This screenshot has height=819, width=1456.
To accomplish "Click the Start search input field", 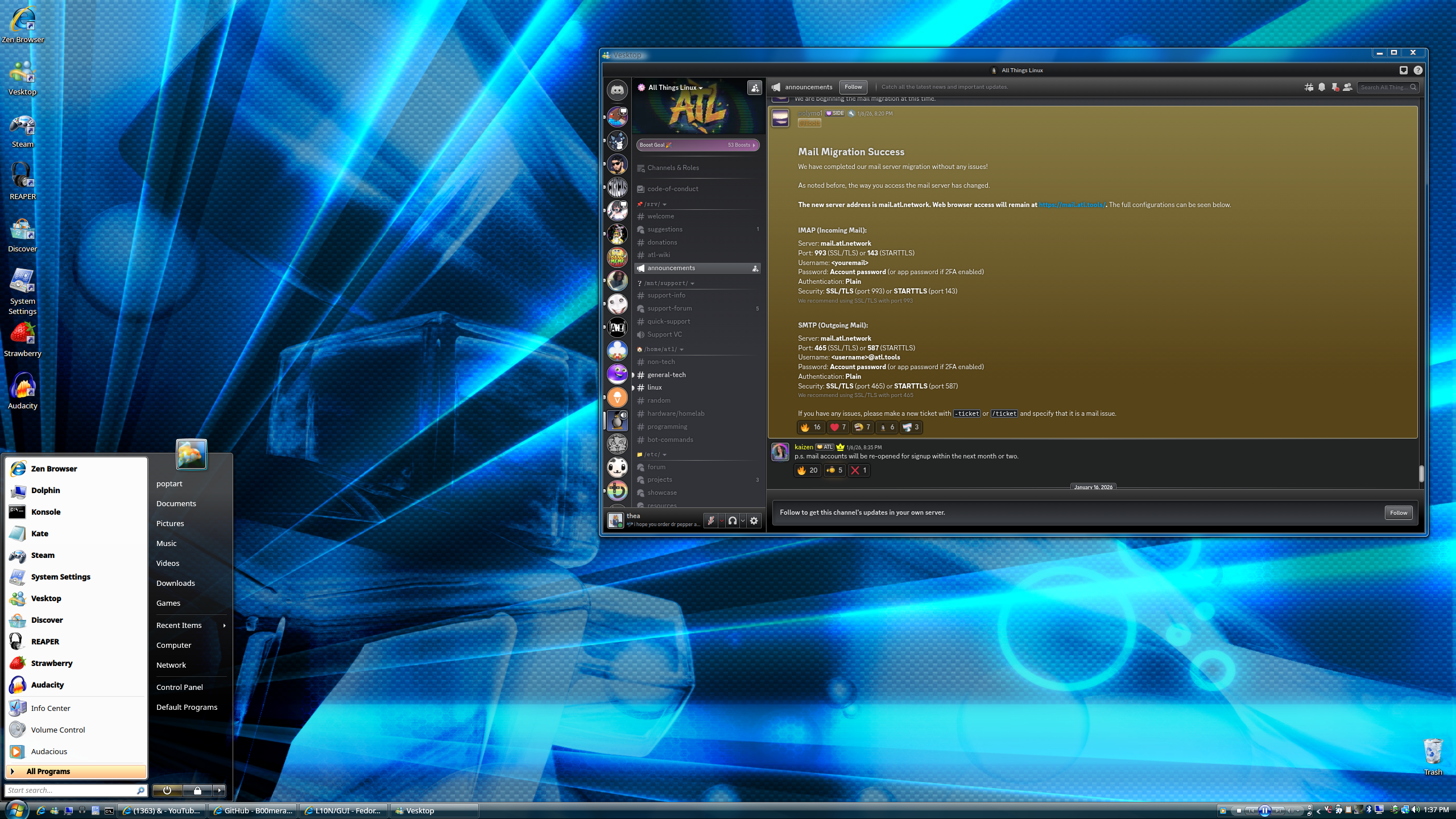I will tap(76, 790).
